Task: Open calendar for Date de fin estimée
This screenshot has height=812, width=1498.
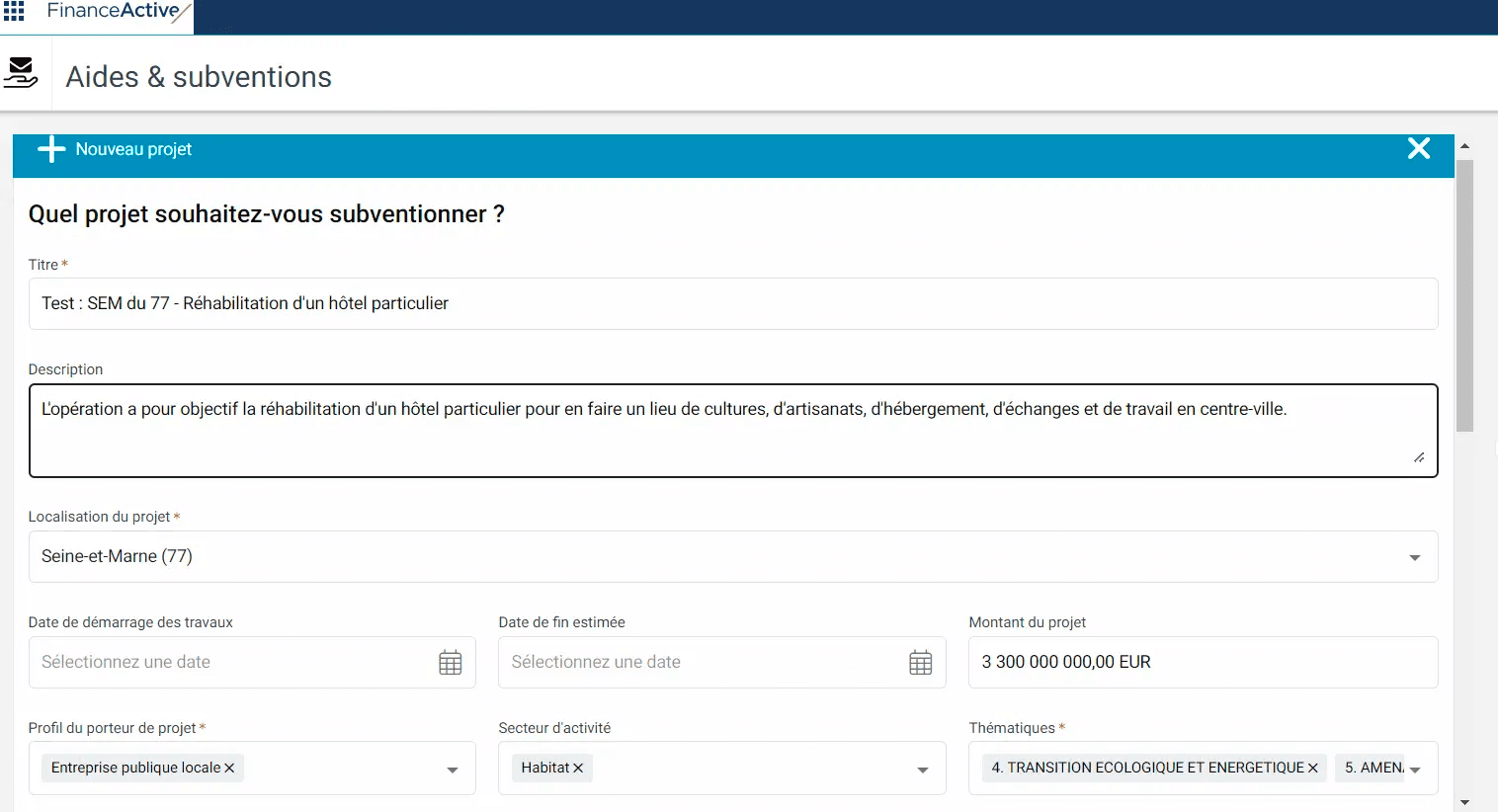Action: pyautogui.click(x=921, y=663)
